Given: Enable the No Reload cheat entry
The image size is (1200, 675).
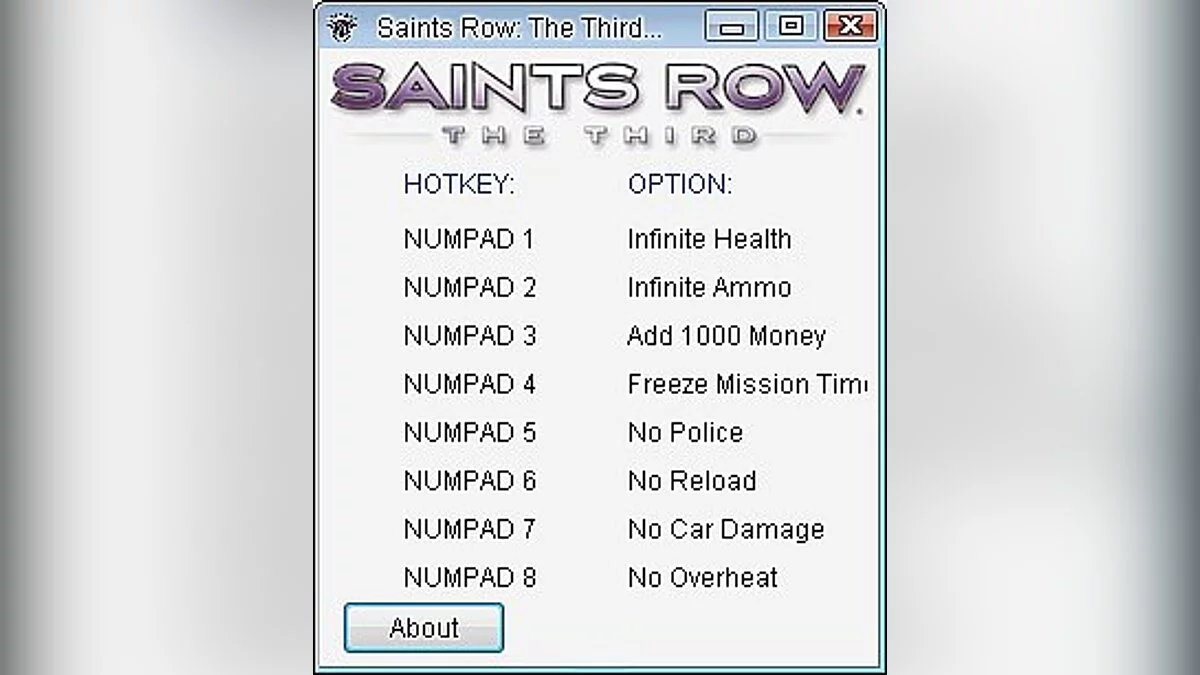Looking at the screenshot, I should point(691,481).
